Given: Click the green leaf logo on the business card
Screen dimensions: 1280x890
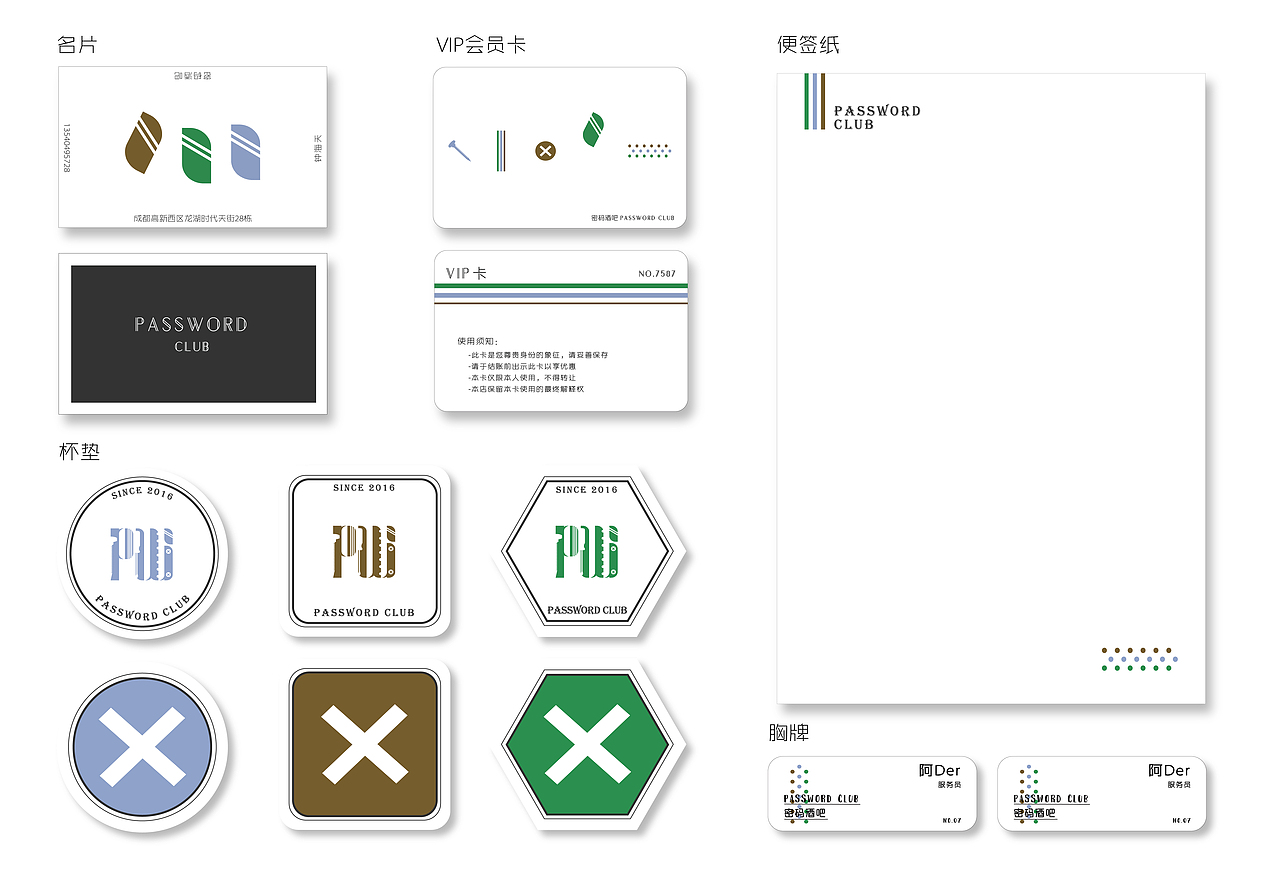Looking at the screenshot, I should tap(197, 156).
